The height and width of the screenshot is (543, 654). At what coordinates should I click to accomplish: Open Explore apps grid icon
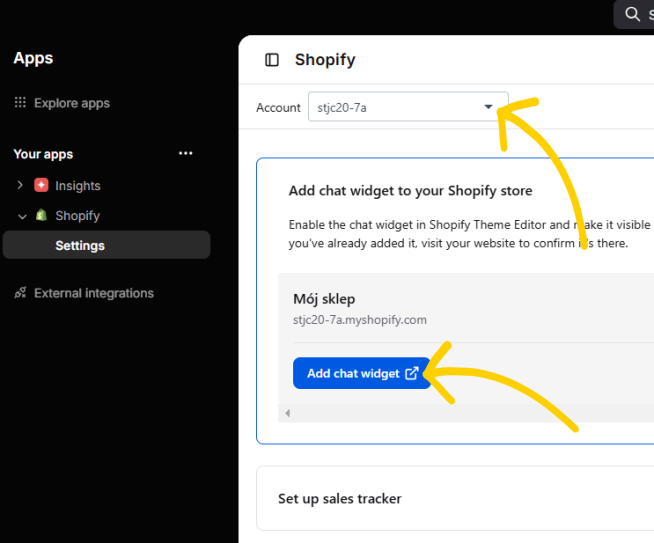tap(20, 102)
